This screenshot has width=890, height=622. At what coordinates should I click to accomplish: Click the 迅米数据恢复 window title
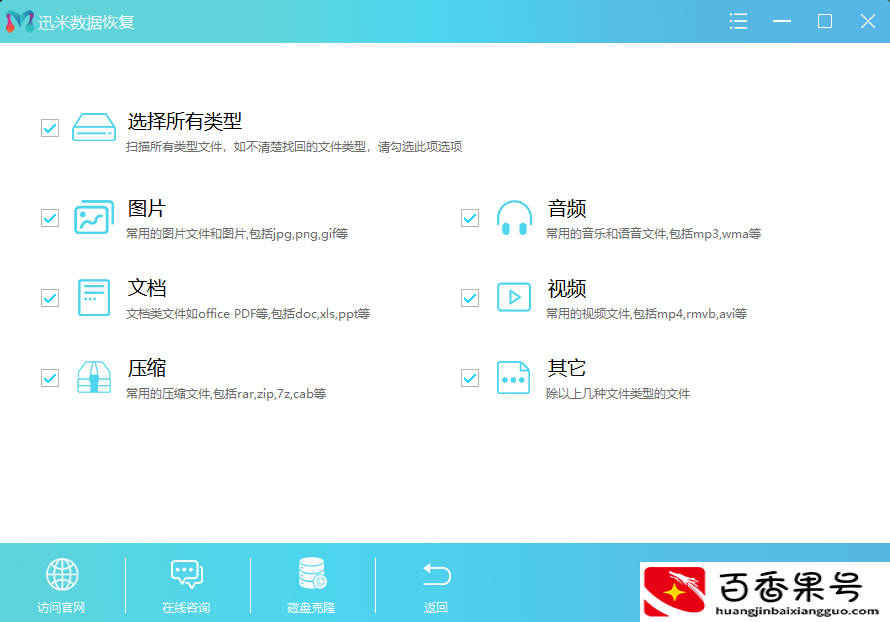tap(86, 22)
